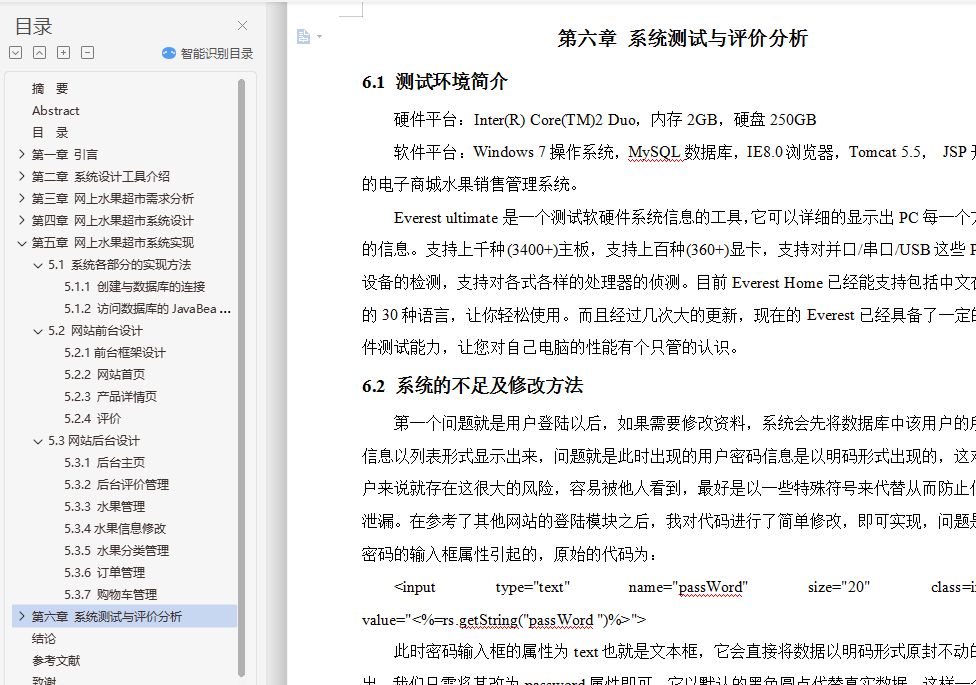Click the code text size="20"
Viewport: 976px width, 685px height.
tap(839, 587)
